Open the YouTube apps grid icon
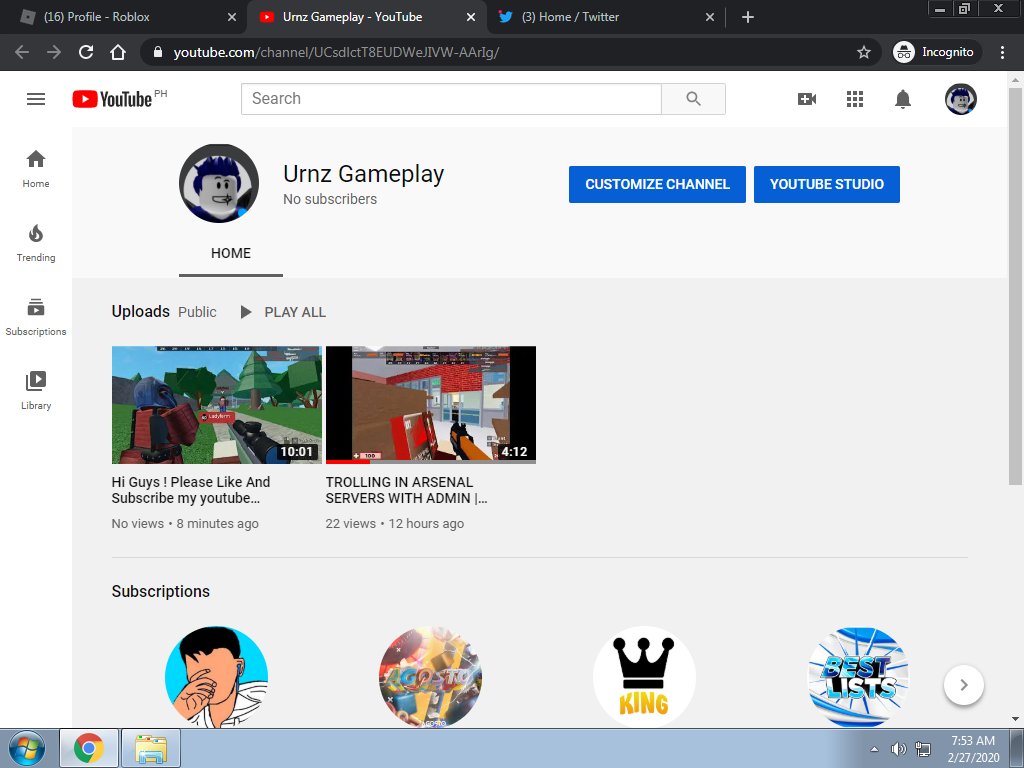This screenshot has height=768, width=1024. [855, 99]
